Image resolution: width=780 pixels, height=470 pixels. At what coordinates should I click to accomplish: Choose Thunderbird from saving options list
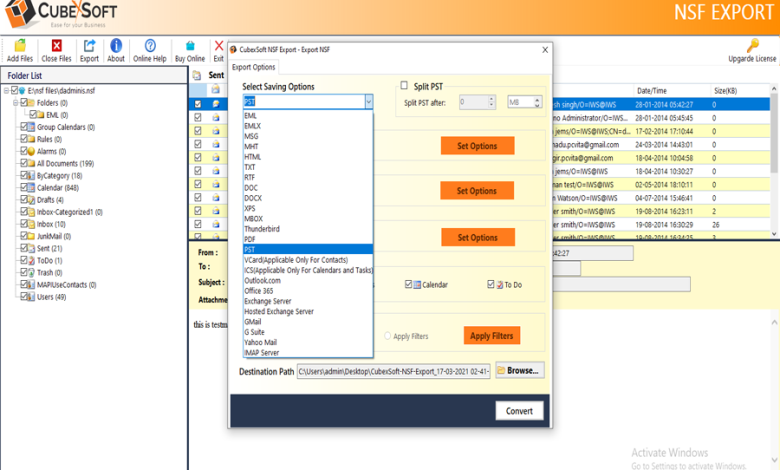(308, 229)
